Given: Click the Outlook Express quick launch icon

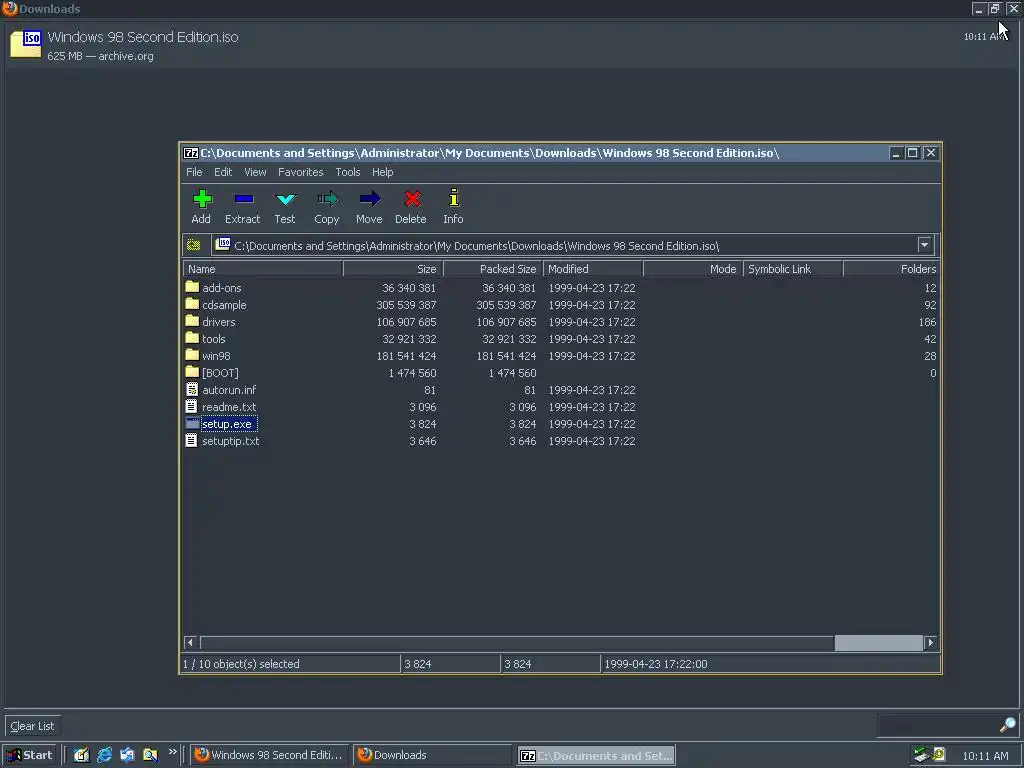Looking at the screenshot, I should click(127, 755).
